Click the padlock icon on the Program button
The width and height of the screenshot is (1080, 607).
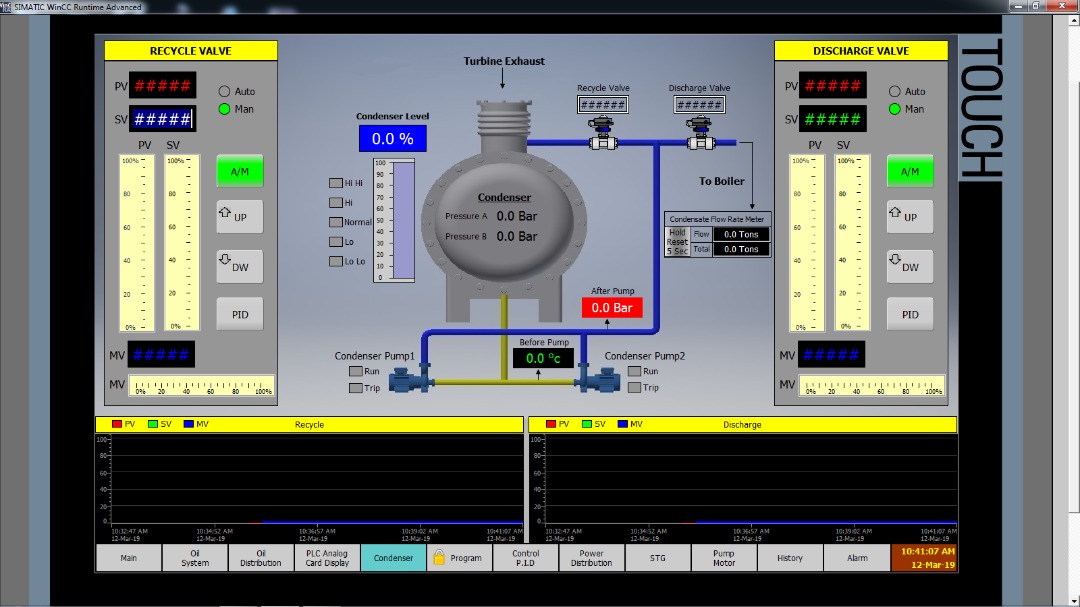(x=439, y=558)
